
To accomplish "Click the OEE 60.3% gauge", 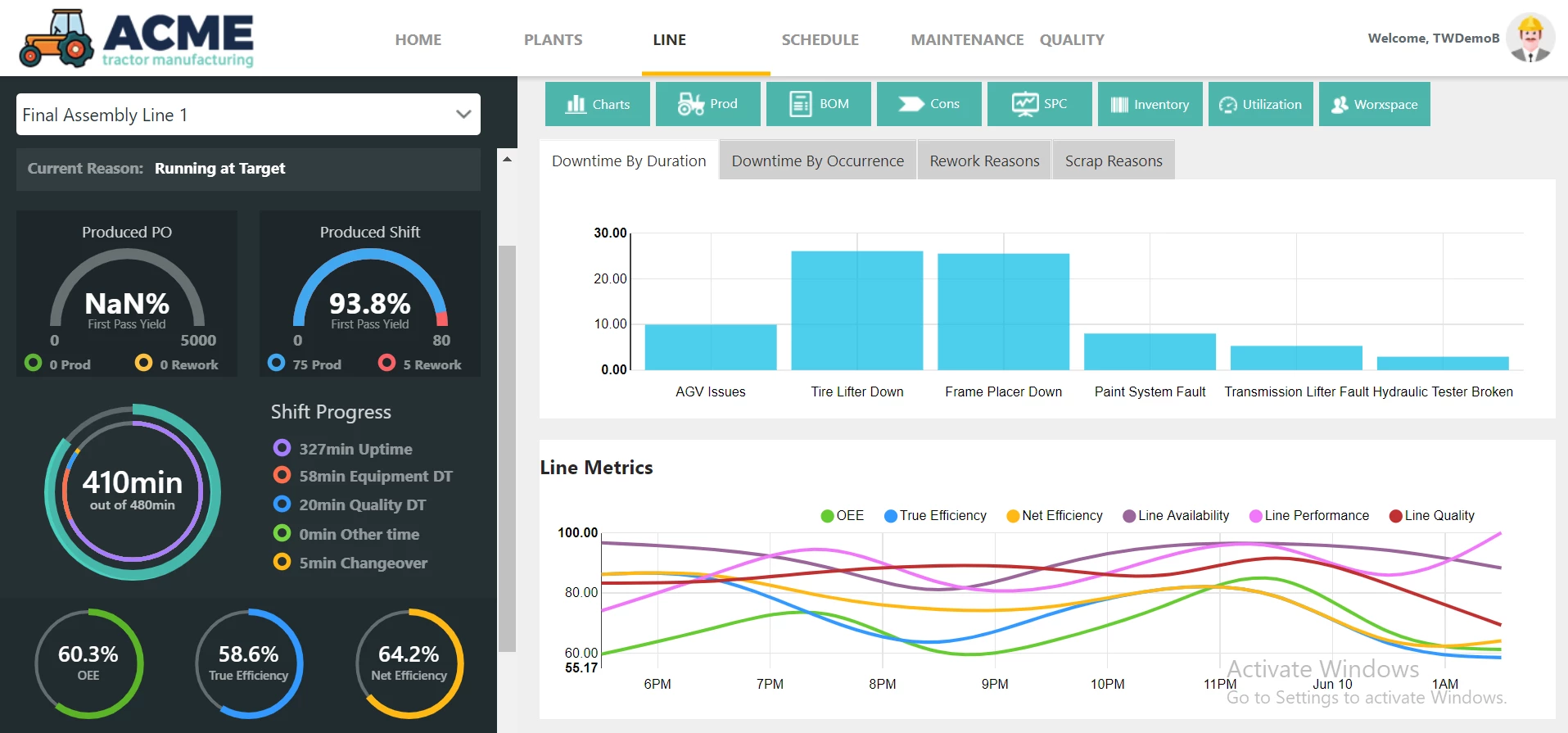I will click(x=88, y=663).
